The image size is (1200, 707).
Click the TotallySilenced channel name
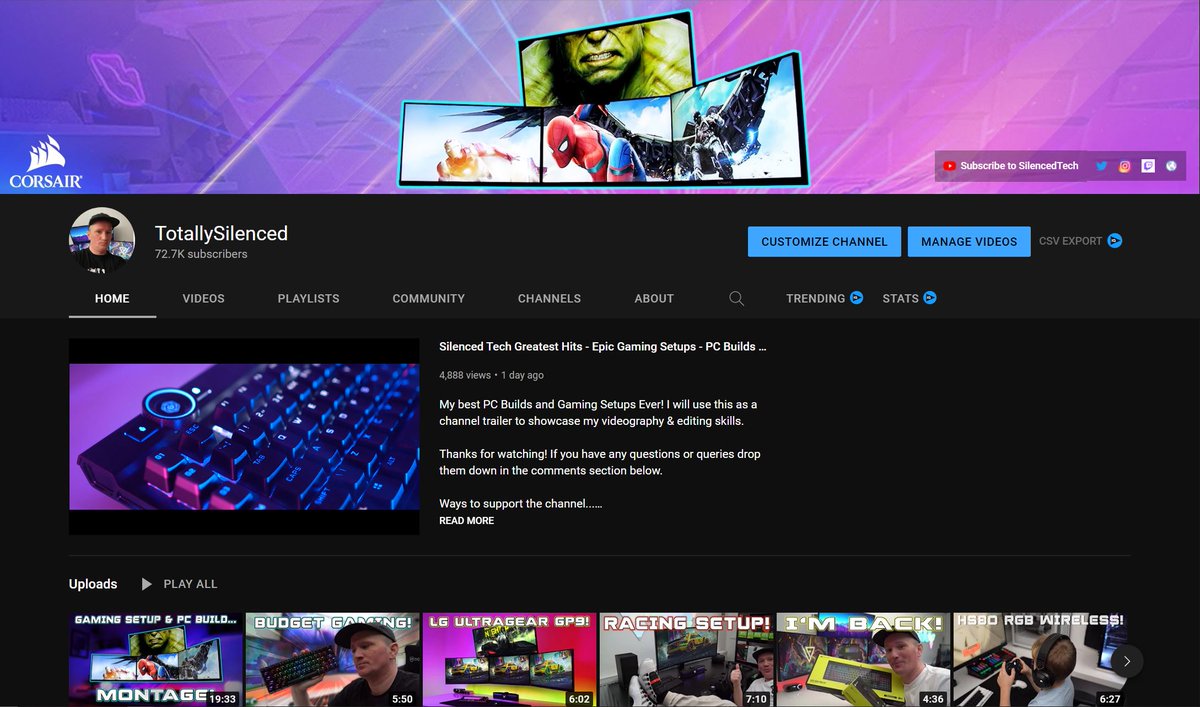point(221,233)
